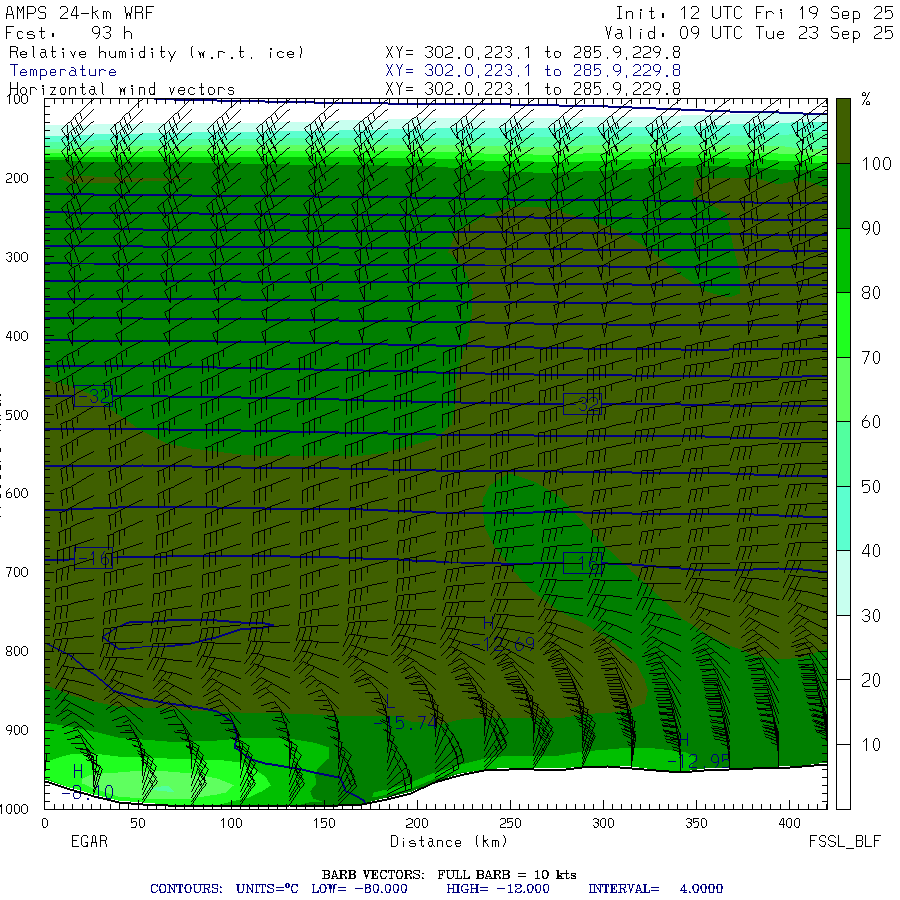
Task: Click the colorbar swatch between 30 and 40
Action: 843,583
